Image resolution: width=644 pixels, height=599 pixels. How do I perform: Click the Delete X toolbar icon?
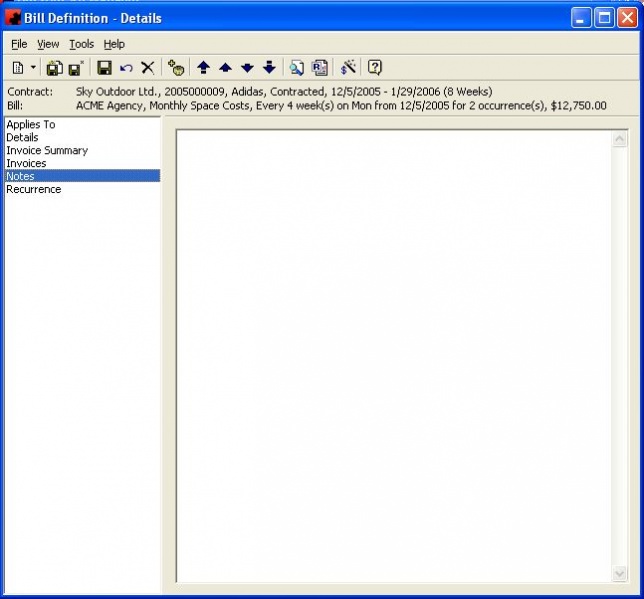tap(147, 67)
